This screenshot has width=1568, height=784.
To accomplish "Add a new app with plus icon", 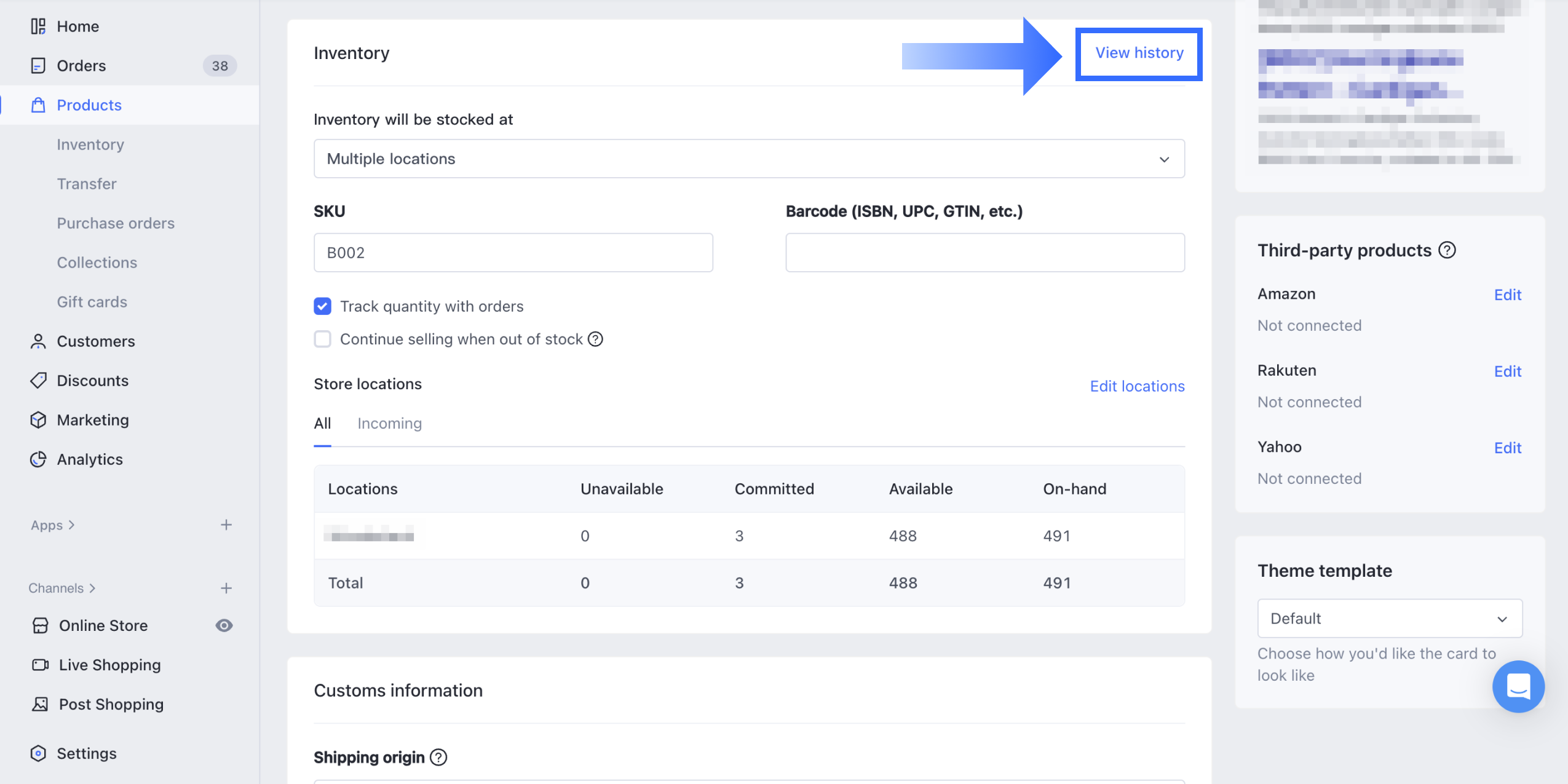I will coord(226,525).
